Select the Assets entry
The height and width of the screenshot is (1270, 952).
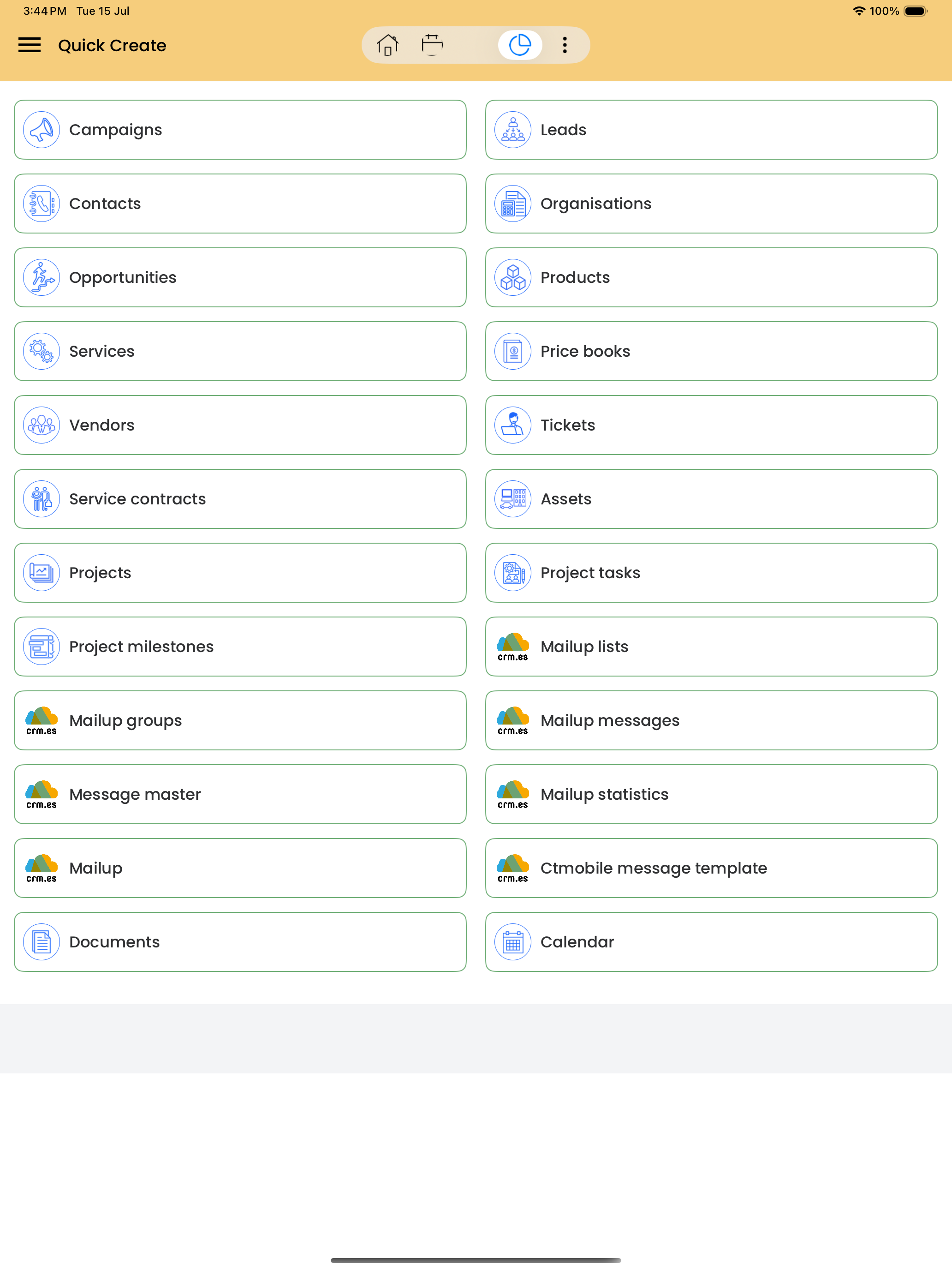coord(711,499)
